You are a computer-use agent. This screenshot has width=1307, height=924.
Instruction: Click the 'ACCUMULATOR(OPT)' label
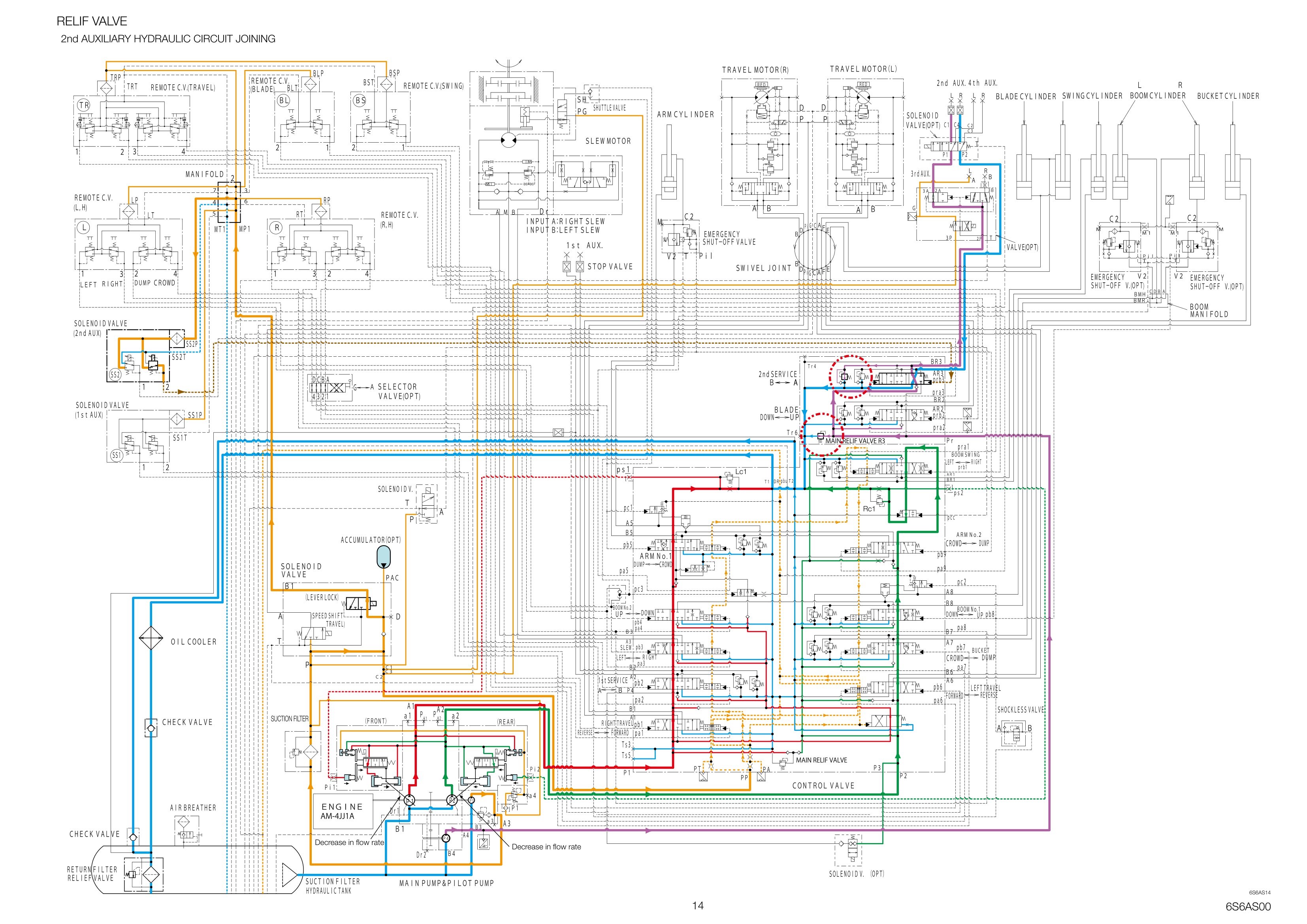[x=371, y=540]
